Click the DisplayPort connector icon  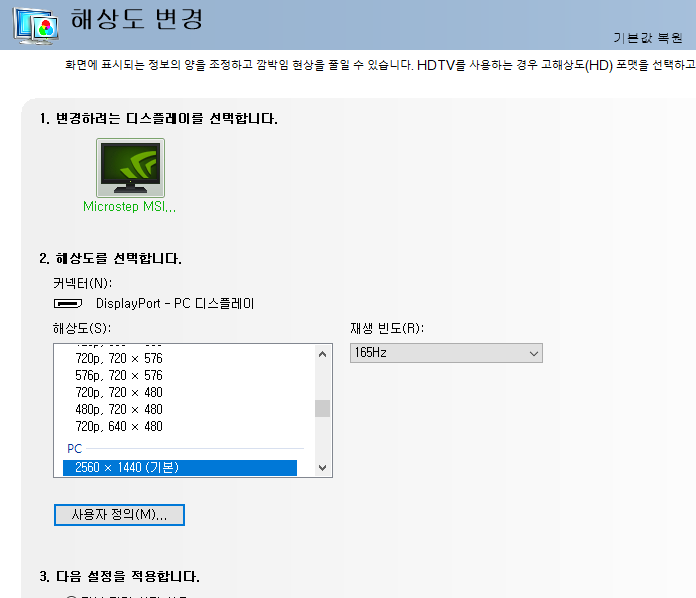(68, 304)
